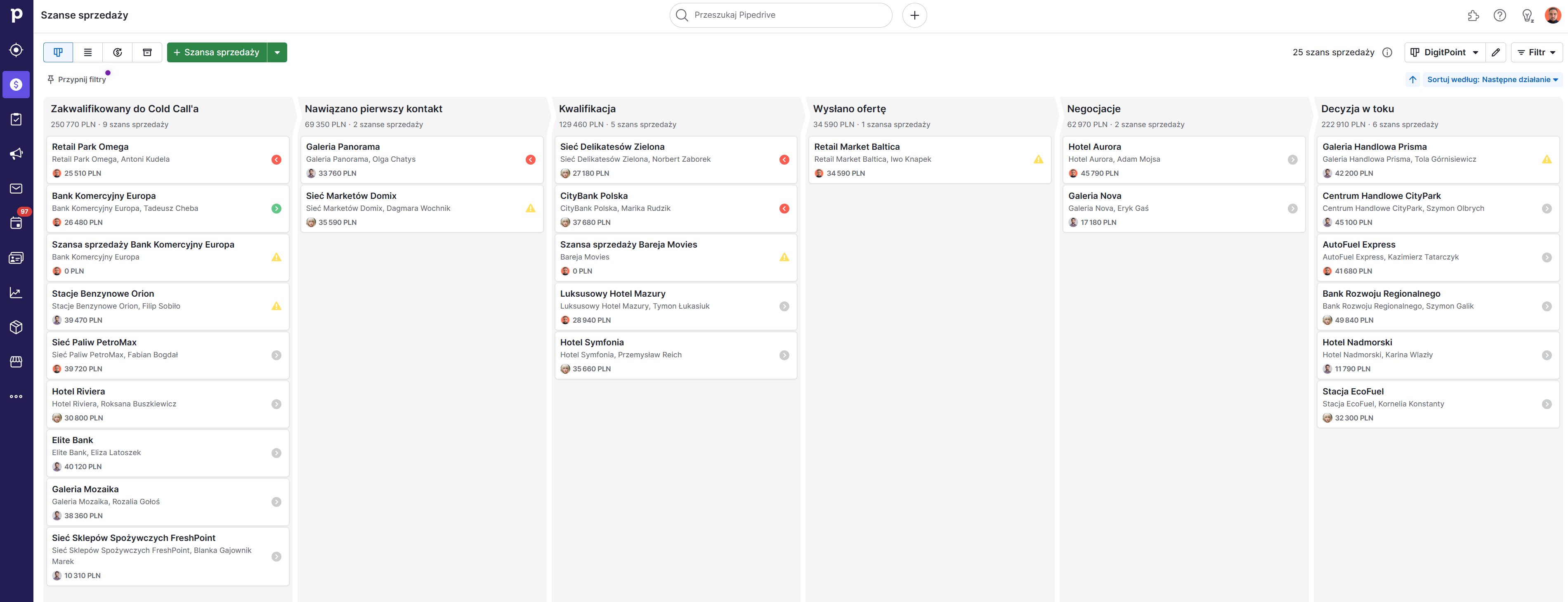1568x602 pixels.
Task: Open the AutoFuel Express deal
Action: pyautogui.click(x=1438, y=257)
